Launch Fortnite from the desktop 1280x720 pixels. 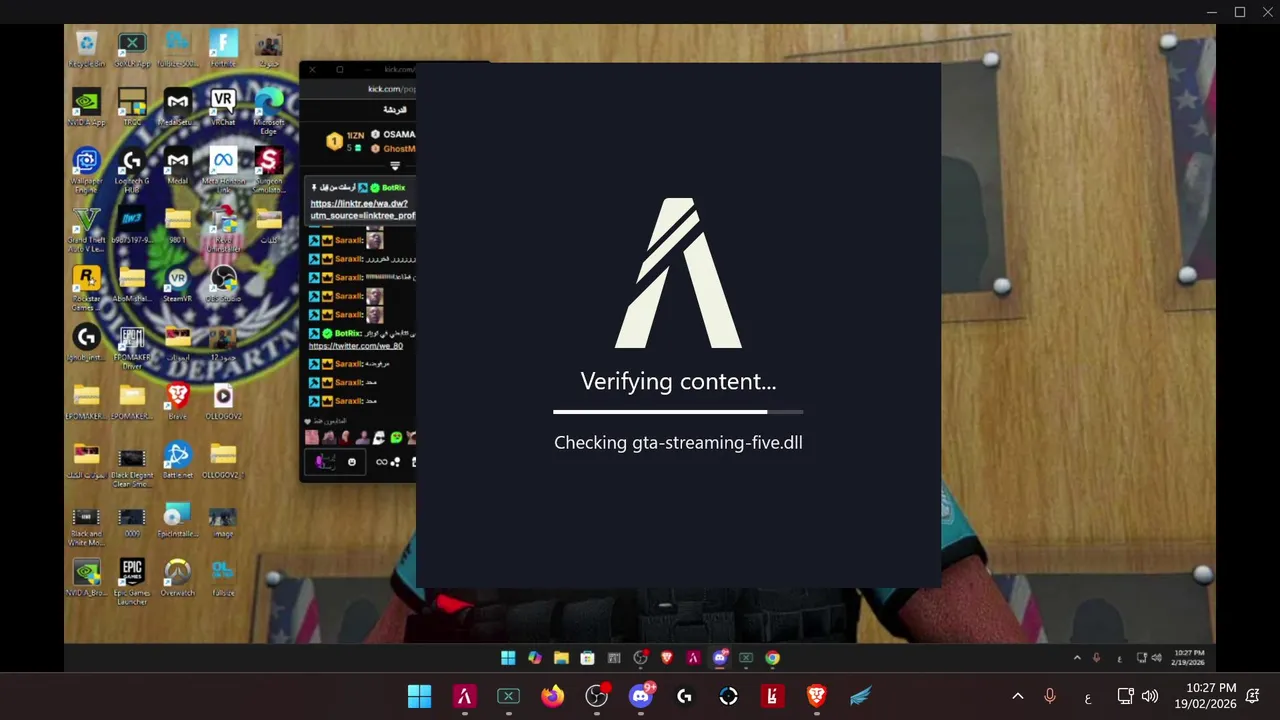(223, 48)
